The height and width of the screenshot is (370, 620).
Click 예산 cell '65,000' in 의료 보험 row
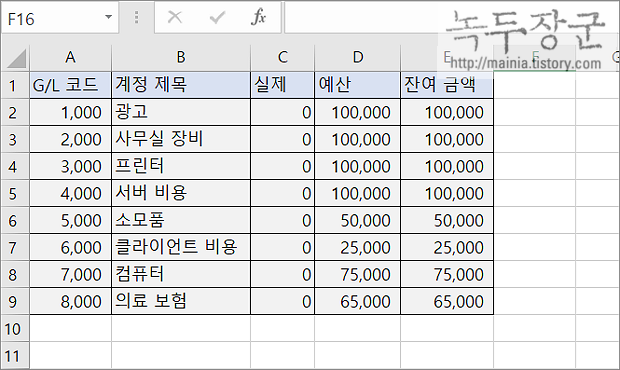(357, 301)
